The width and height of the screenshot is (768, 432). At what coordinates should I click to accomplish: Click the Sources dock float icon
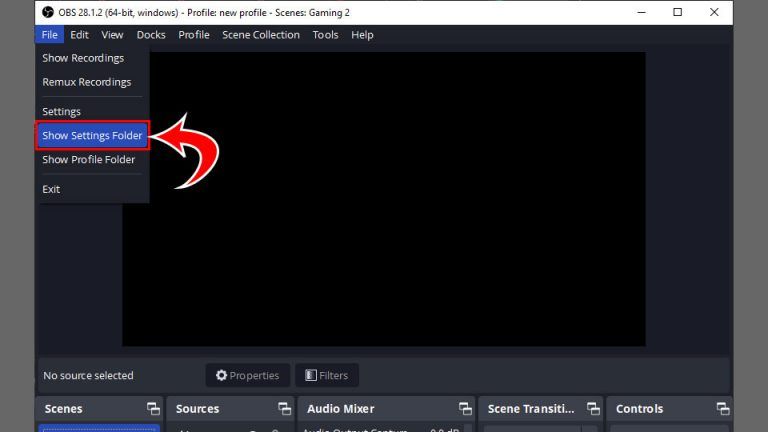tap(283, 409)
